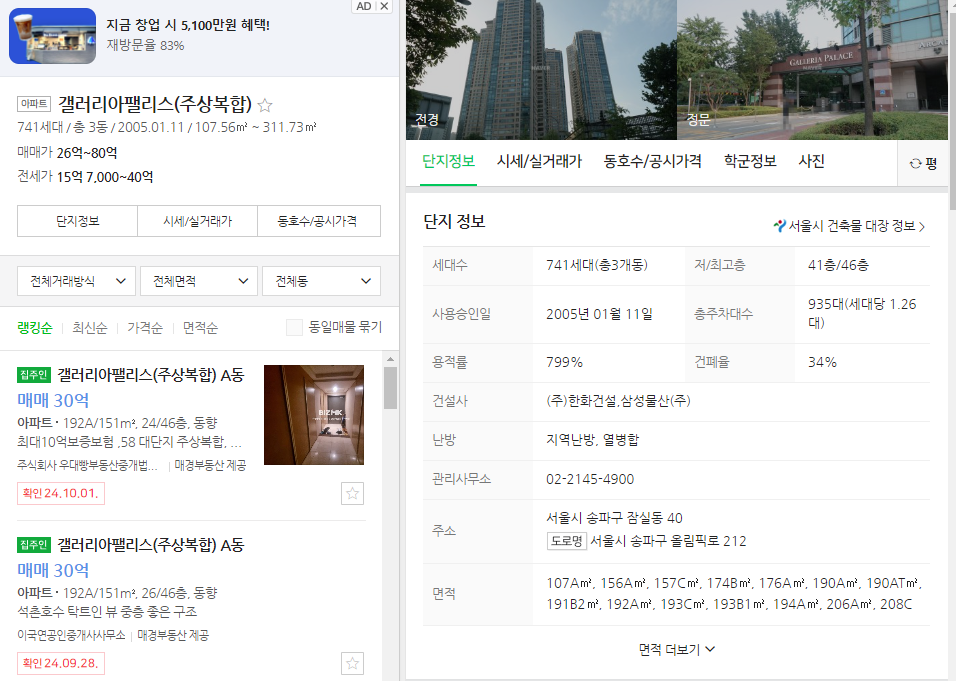View the 정문 photo of the complex
Viewport: 956px width, 681px height.
[x=813, y=70]
